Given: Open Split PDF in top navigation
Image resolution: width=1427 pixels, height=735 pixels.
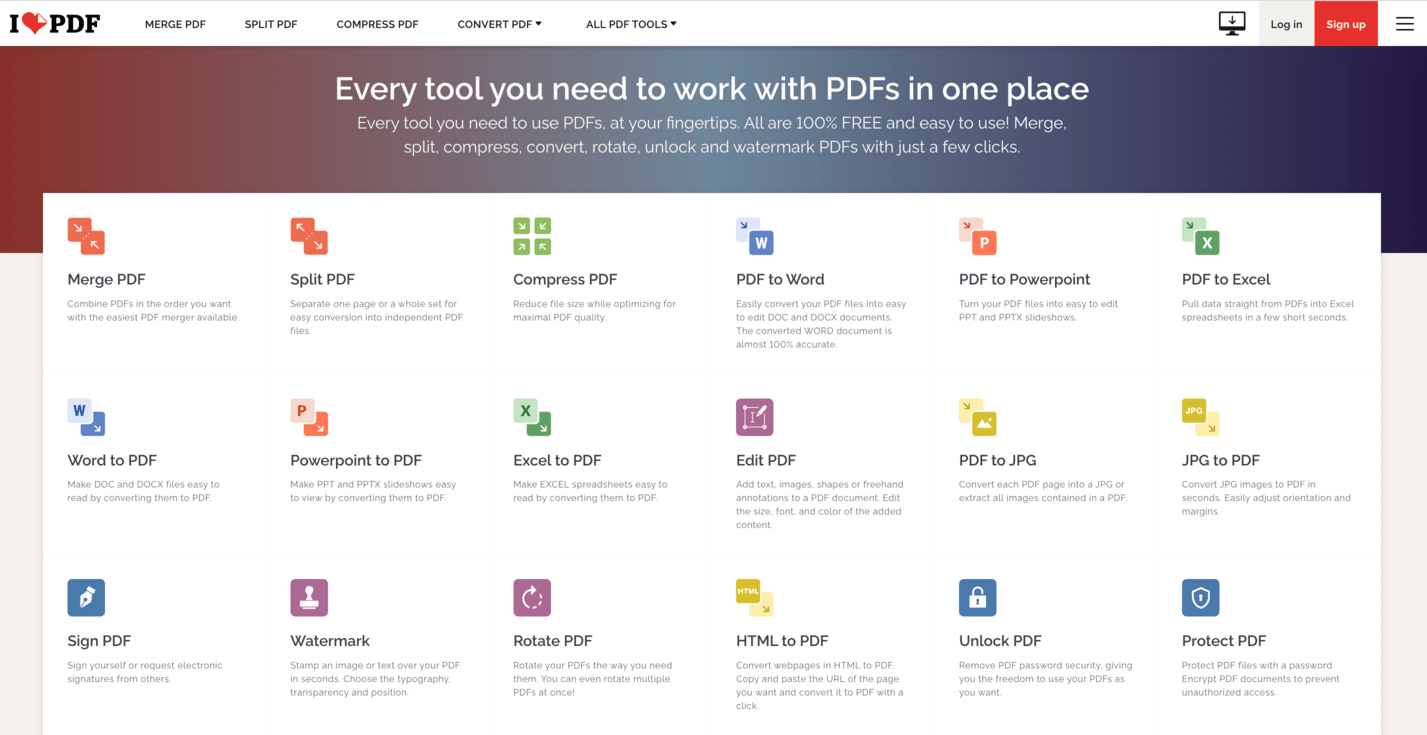Looking at the screenshot, I should [271, 24].
